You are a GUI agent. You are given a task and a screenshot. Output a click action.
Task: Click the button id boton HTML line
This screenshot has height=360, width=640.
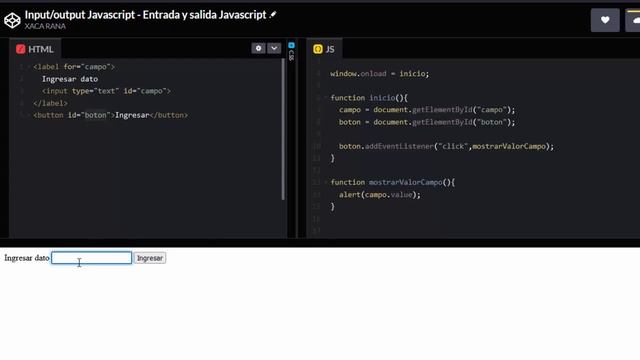pos(110,116)
